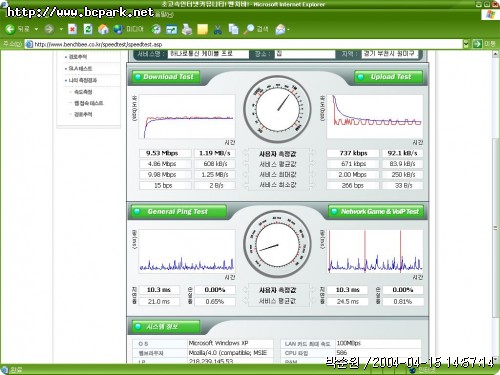The width and height of the screenshot is (500, 375).
Task: Refresh the page using the refresh icon
Action: tap(88, 29)
